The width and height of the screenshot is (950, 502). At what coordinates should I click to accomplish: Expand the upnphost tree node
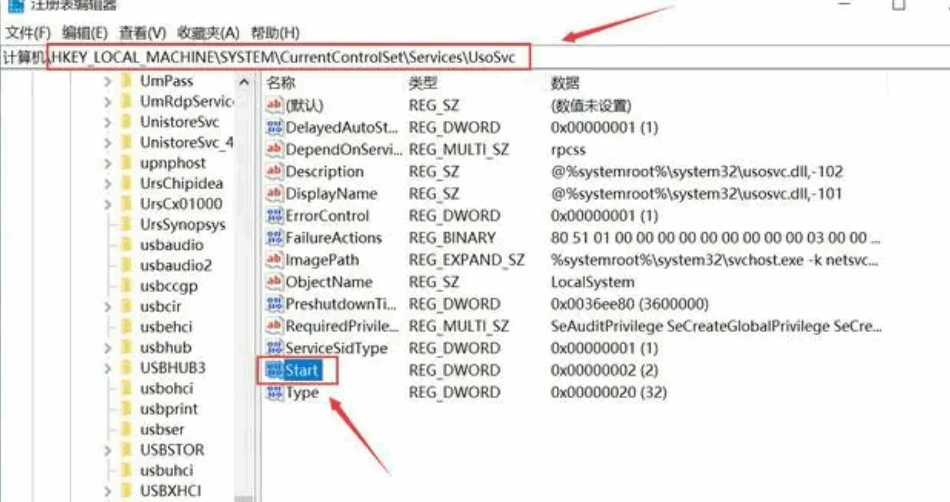pos(108,163)
